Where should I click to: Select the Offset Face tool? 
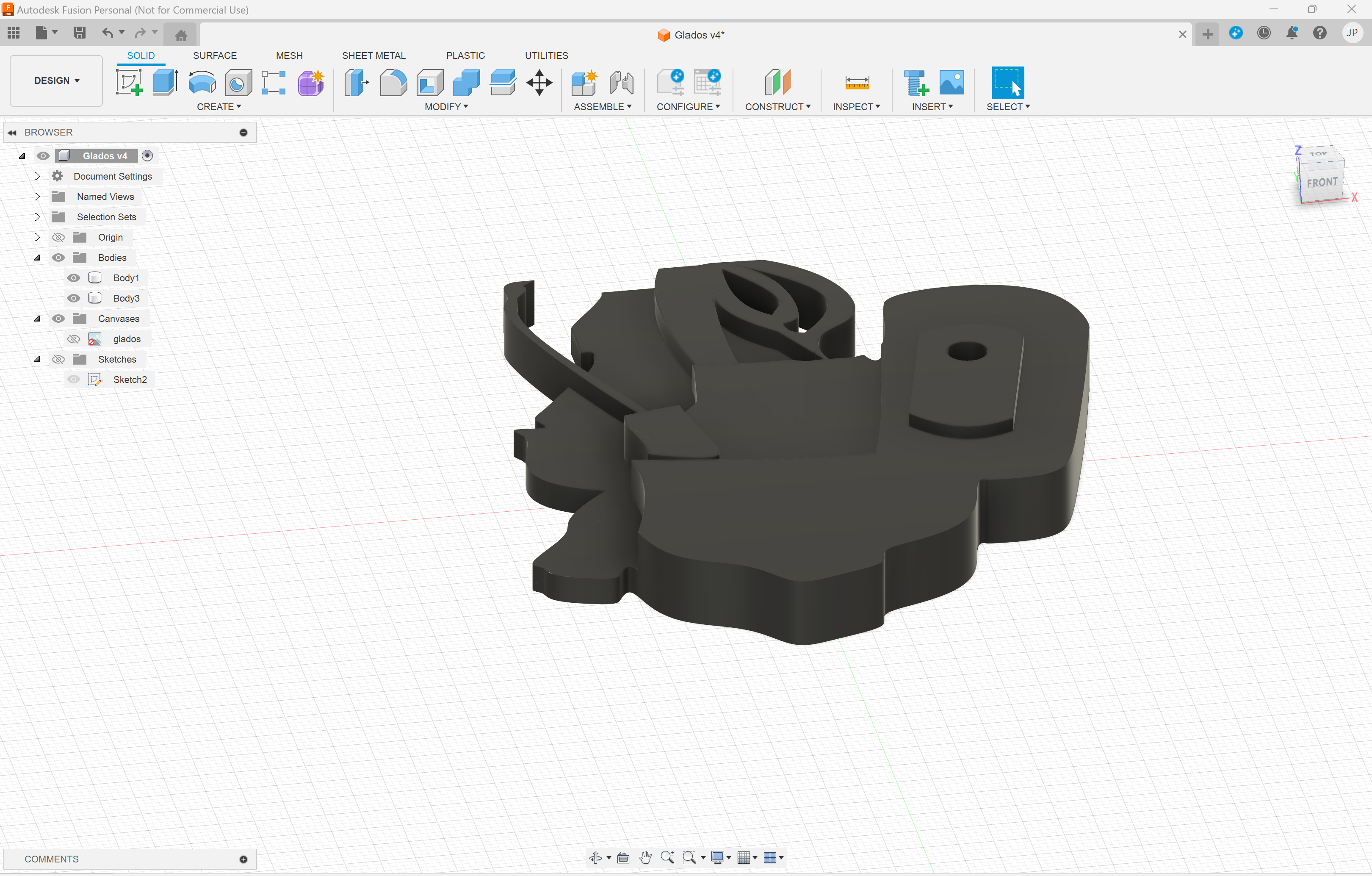(x=503, y=82)
